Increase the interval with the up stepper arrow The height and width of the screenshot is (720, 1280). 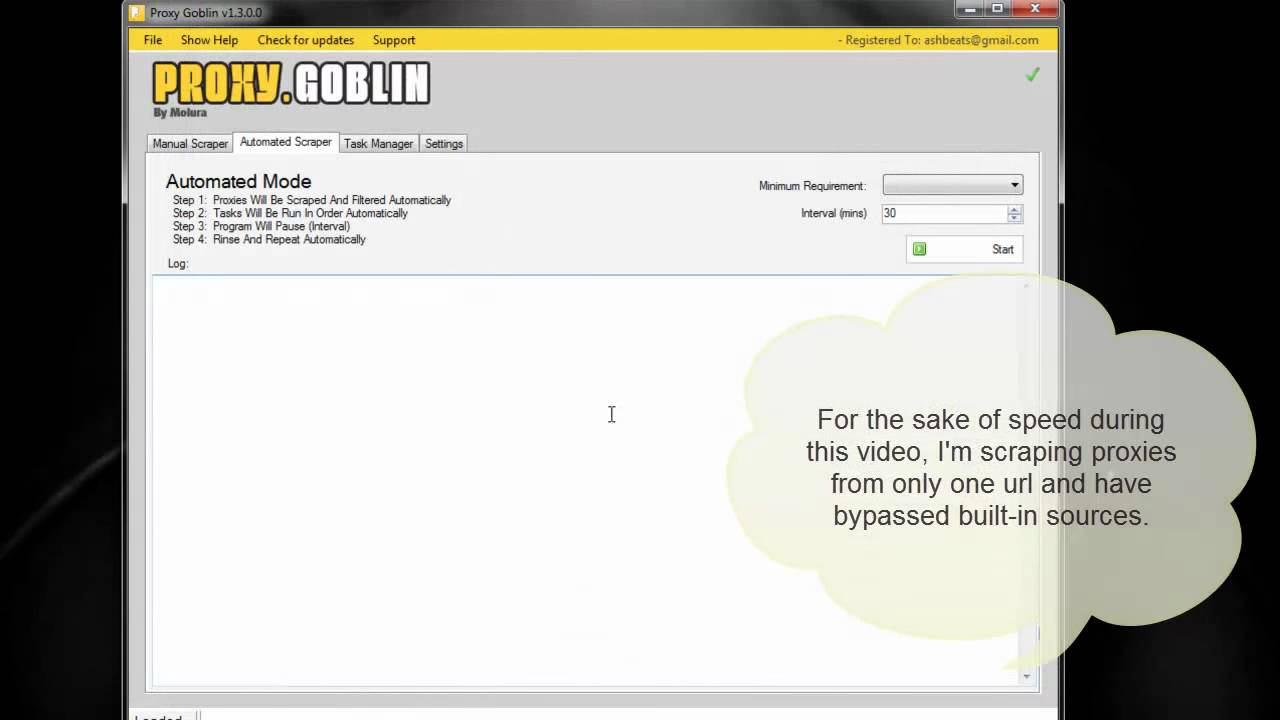click(x=1014, y=209)
